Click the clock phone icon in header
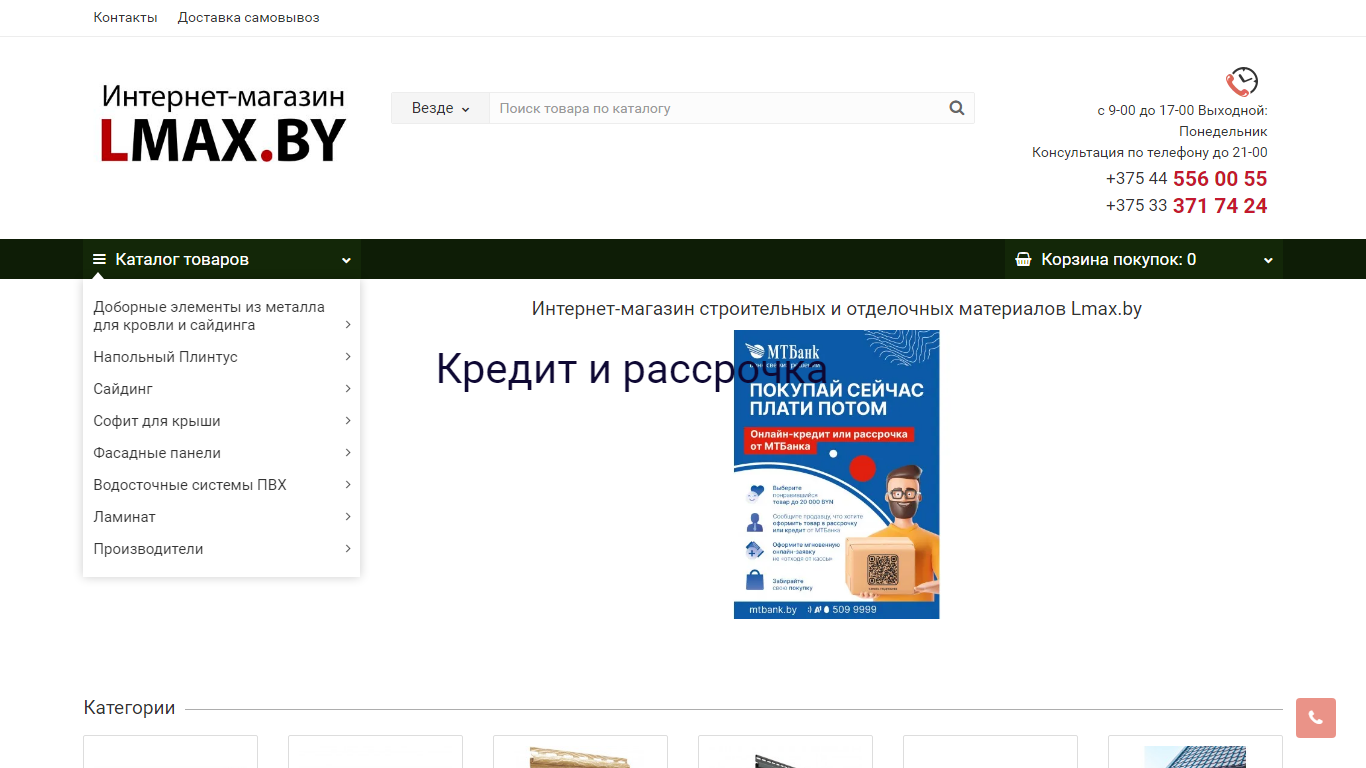This screenshot has height=768, width=1366. click(x=1242, y=82)
